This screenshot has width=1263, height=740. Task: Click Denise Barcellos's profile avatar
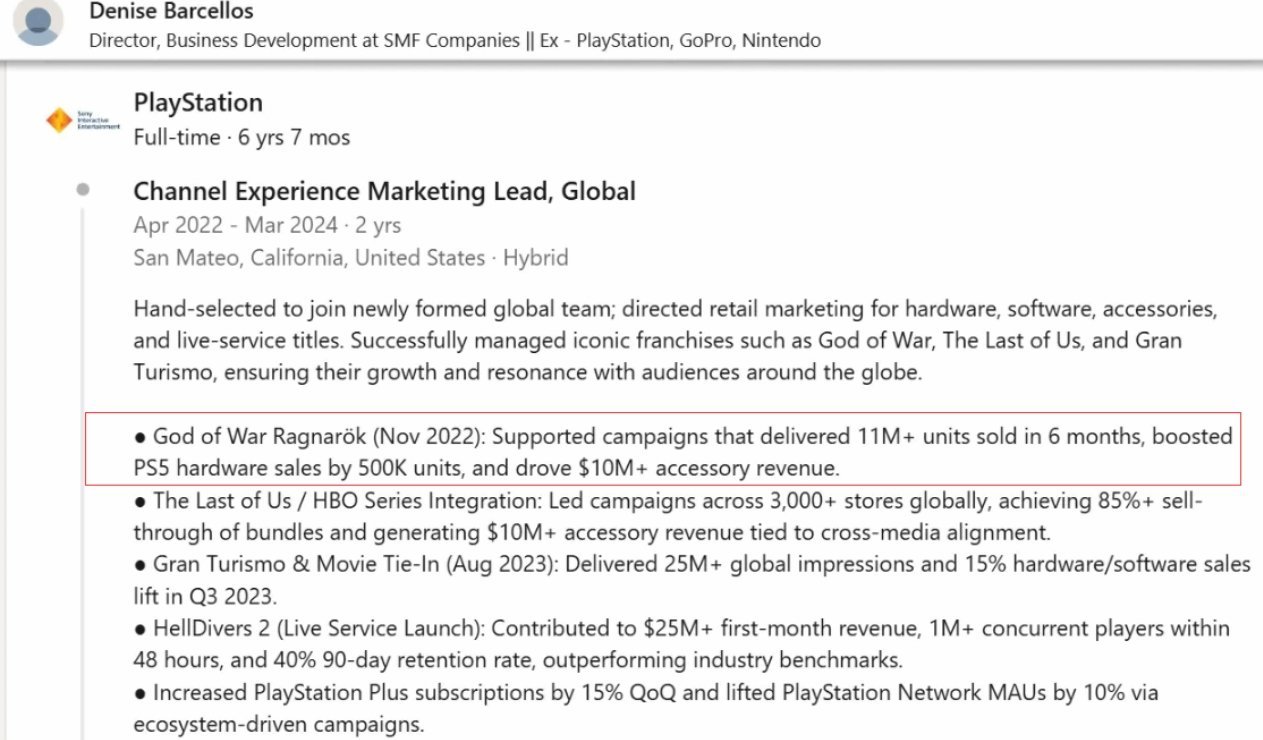click(38, 23)
